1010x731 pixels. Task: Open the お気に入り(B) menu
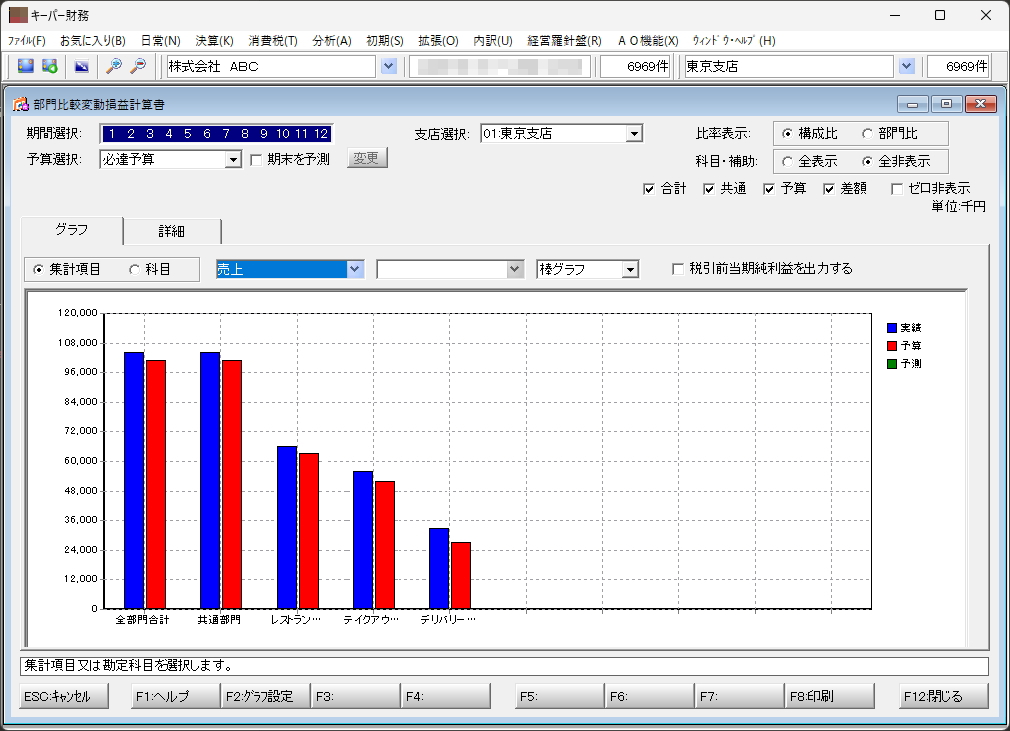pyautogui.click(x=93, y=41)
